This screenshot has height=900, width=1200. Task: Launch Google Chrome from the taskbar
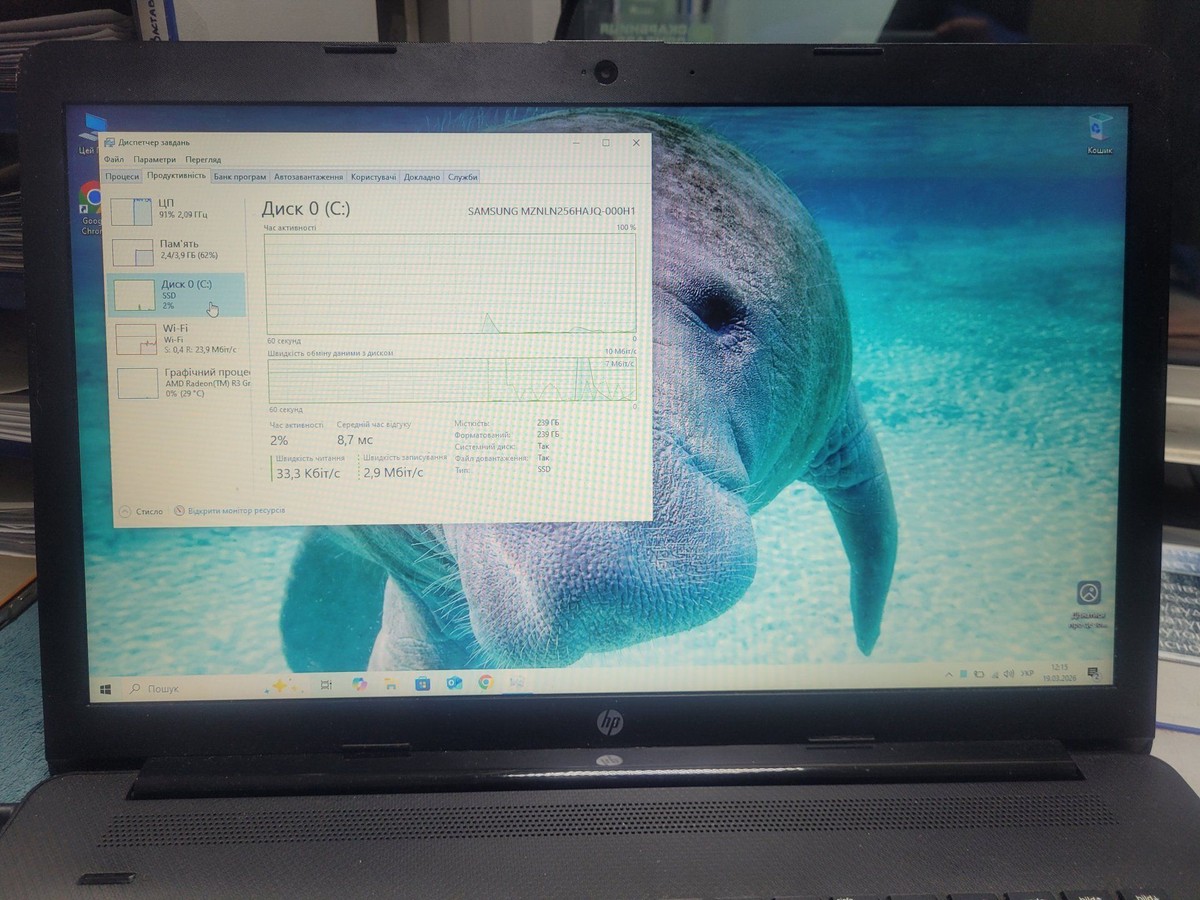485,683
